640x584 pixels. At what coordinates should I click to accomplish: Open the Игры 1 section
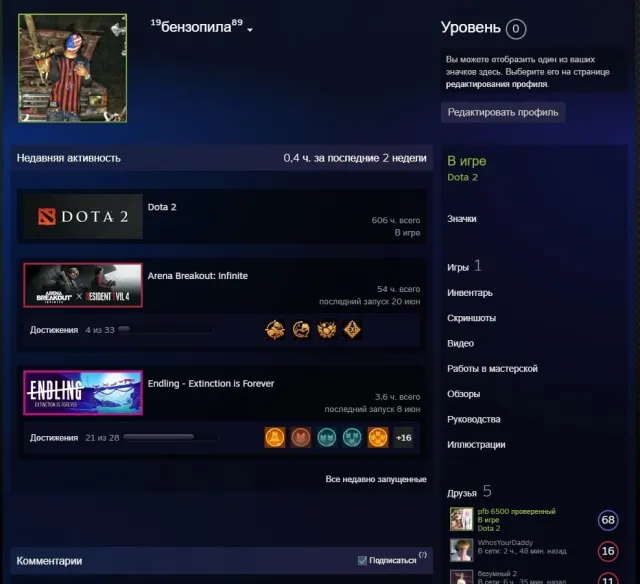[x=464, y=267]
